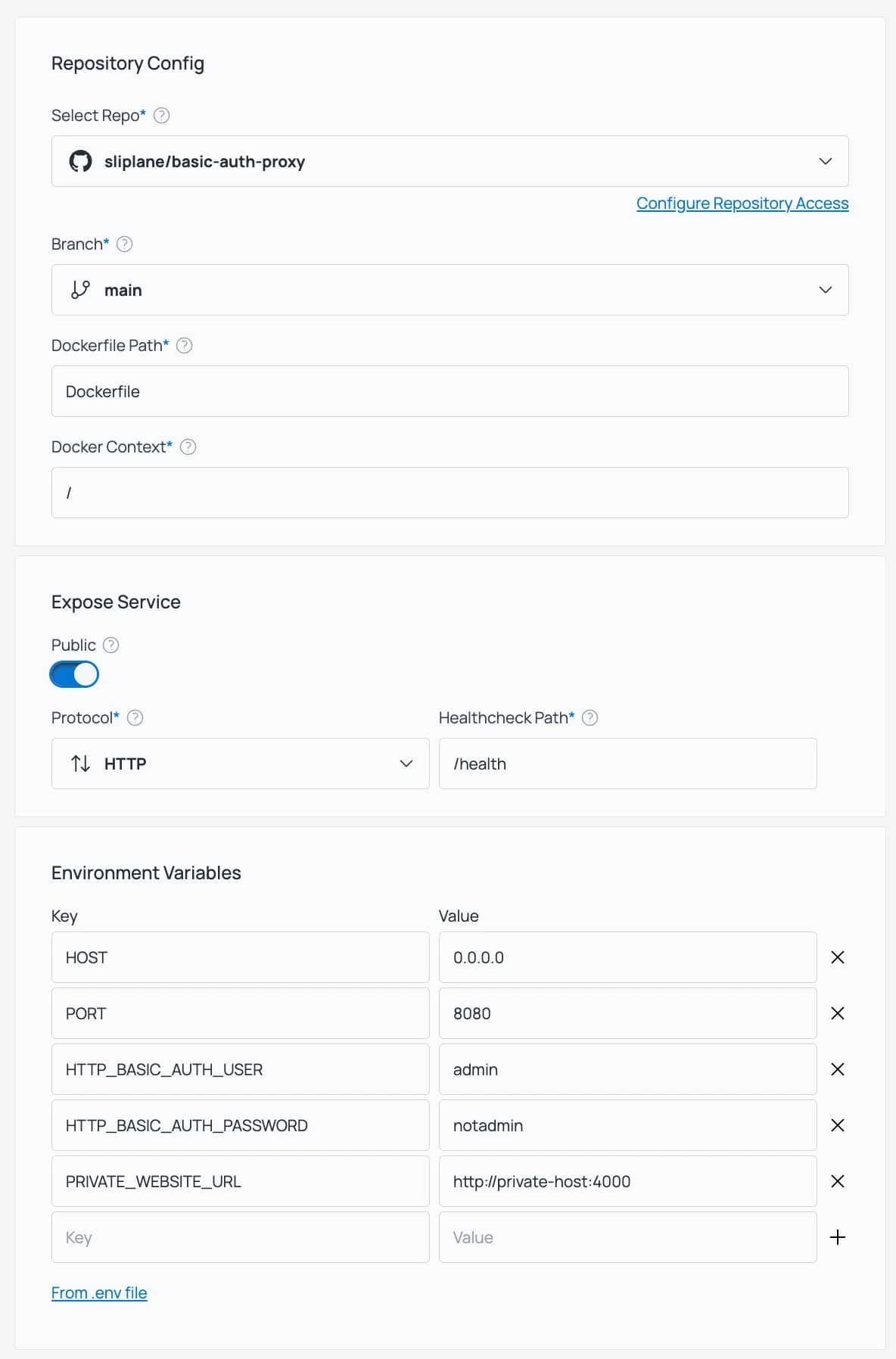This screenshot has width=896, height=1359.
Task: Click the help icon beside Dockerfile Path
Action: [184, 346]
